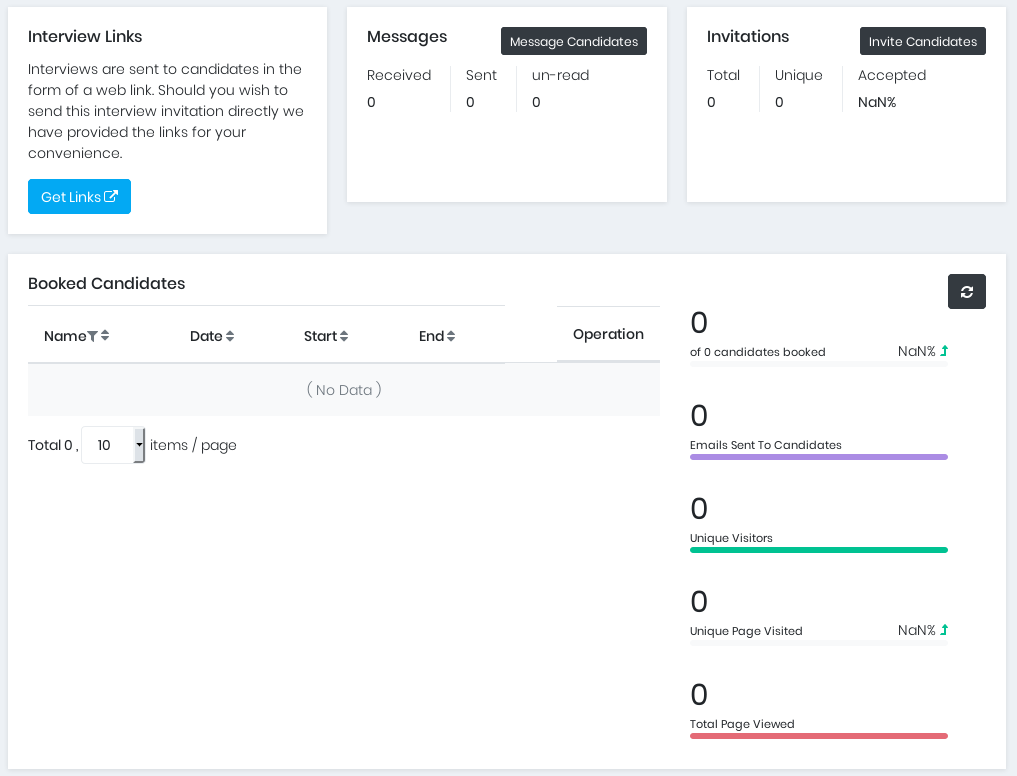Click green arrow beside candidates booked NaN%
Screen dimensions: 1017x776
pyautogui.click(x=944, y=351)
